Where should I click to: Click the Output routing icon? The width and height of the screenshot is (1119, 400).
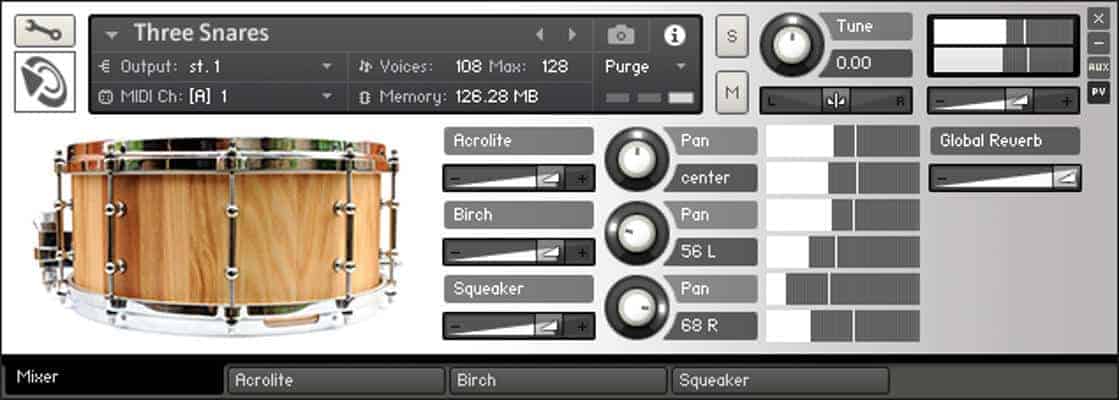[105, 67]
